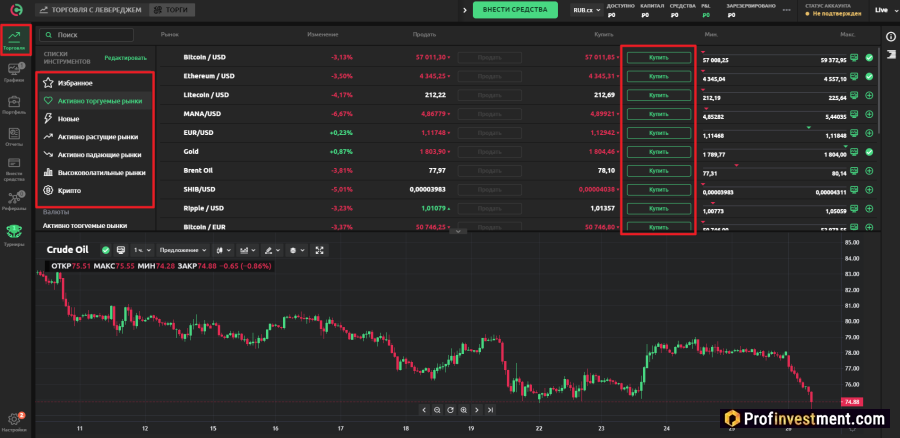Jump to the latest candle with the skip-to-end icon
900x438 pixels.
point(490,410)
